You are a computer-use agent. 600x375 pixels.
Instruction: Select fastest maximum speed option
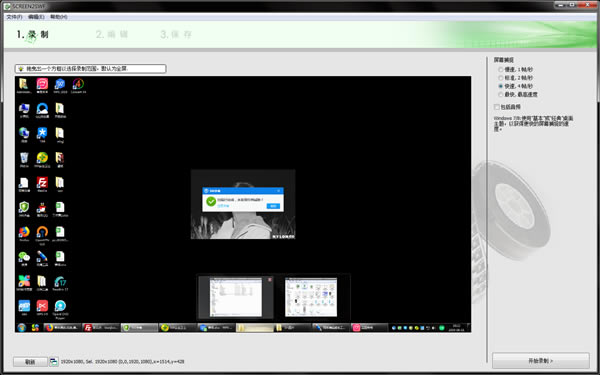click(x=518, y=95)
